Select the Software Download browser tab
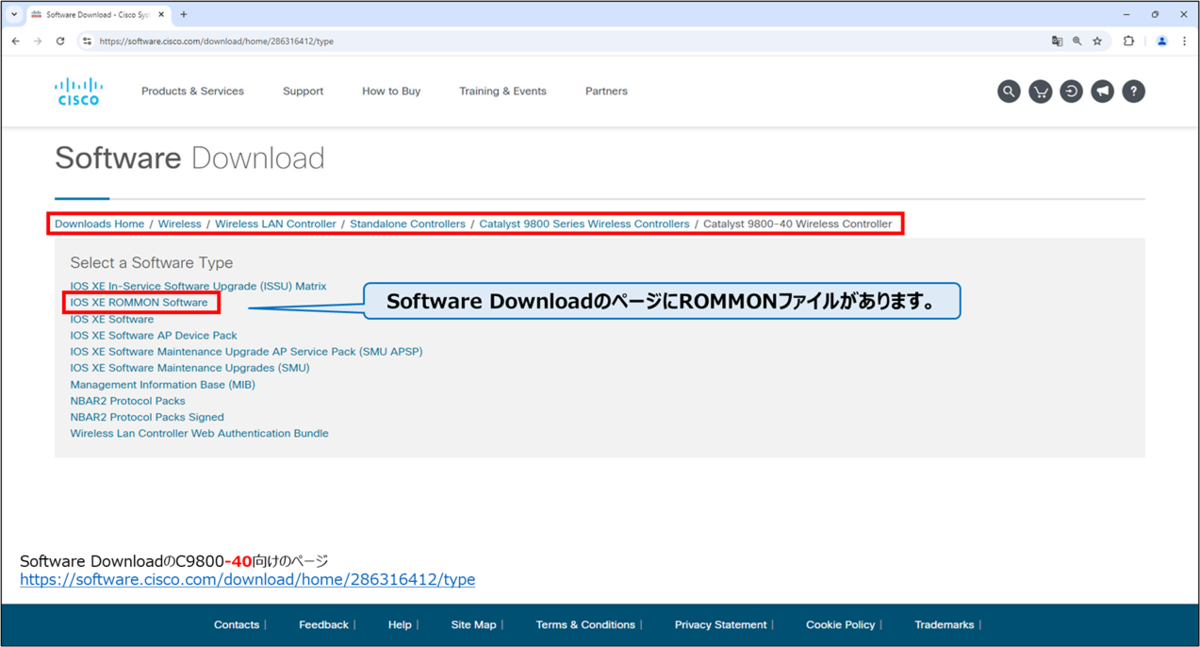Viewport: 1200px width, 647px height. [98, 14]
